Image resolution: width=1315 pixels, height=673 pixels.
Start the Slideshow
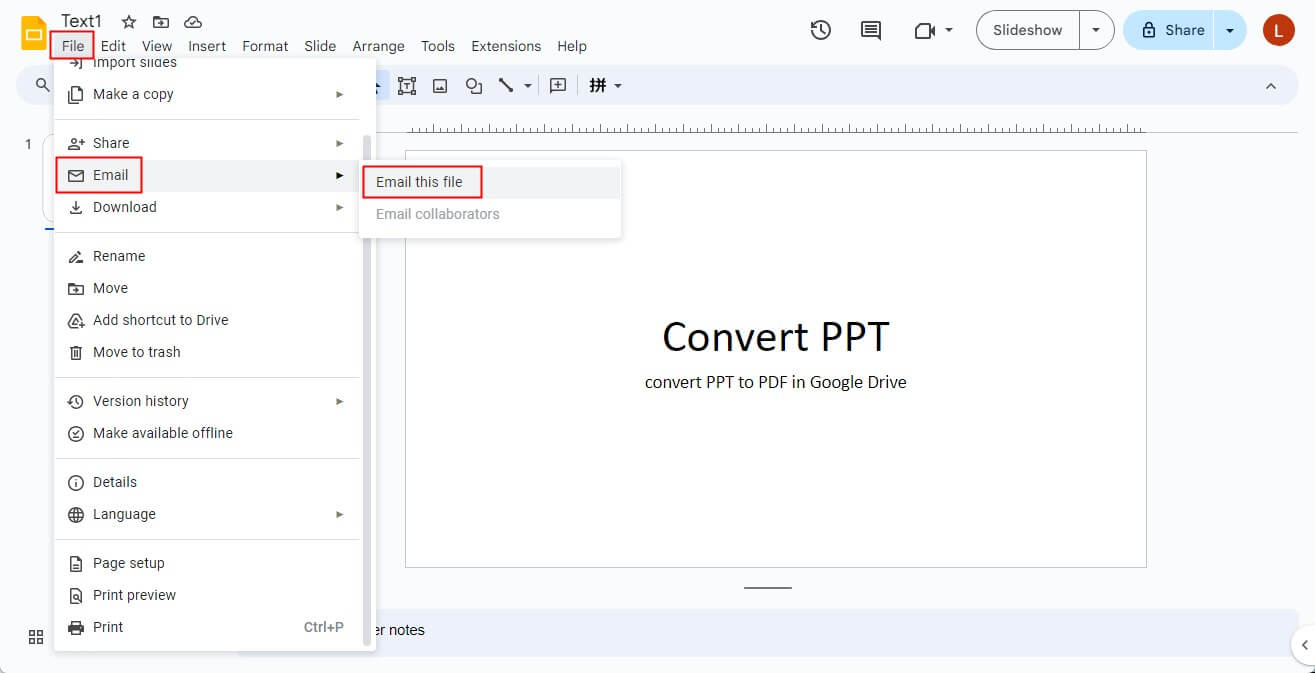[1026, 30]
